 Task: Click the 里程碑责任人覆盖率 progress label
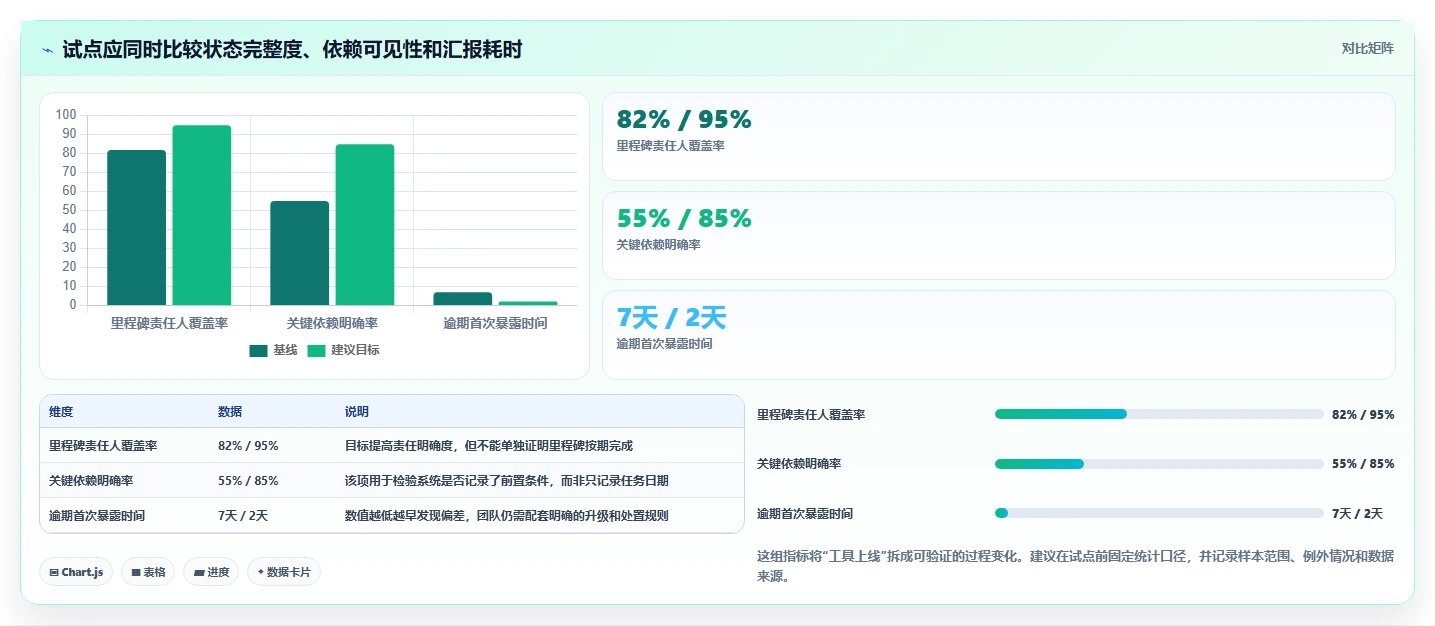811,414
